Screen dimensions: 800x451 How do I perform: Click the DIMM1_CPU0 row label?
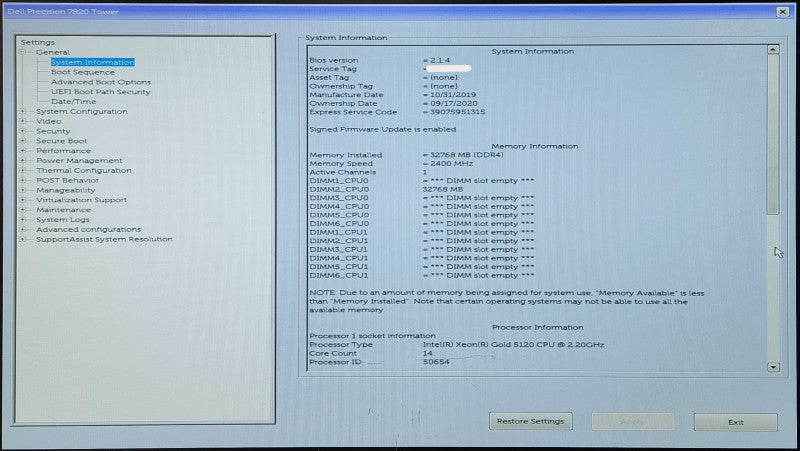(339, 181)
